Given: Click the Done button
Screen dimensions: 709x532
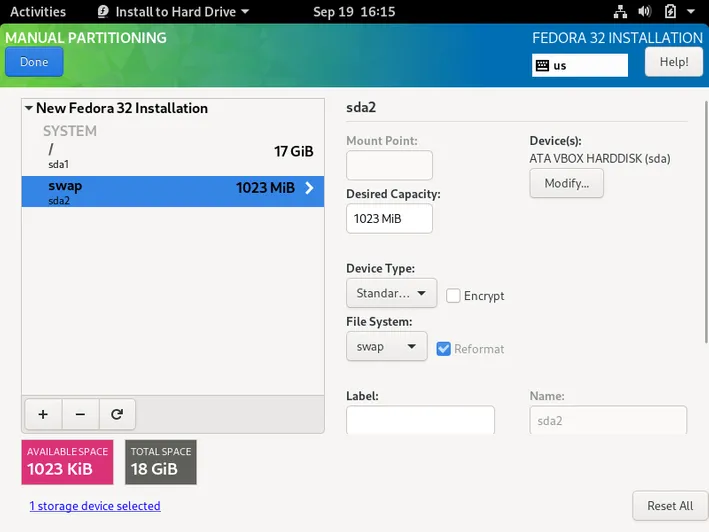Looking at the screenshot, I should (34, 62).
